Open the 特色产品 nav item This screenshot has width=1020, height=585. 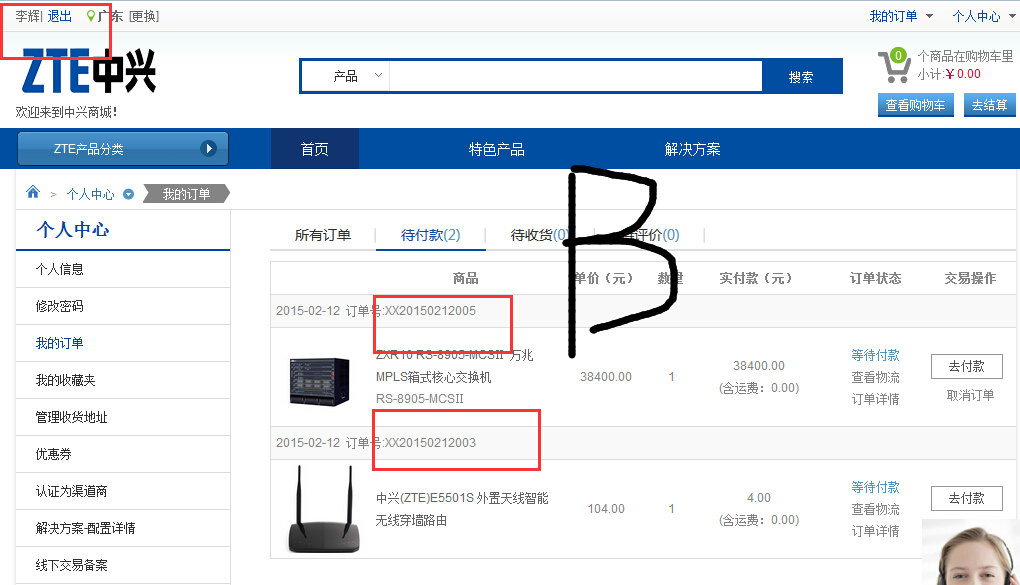tap(496, 149)
